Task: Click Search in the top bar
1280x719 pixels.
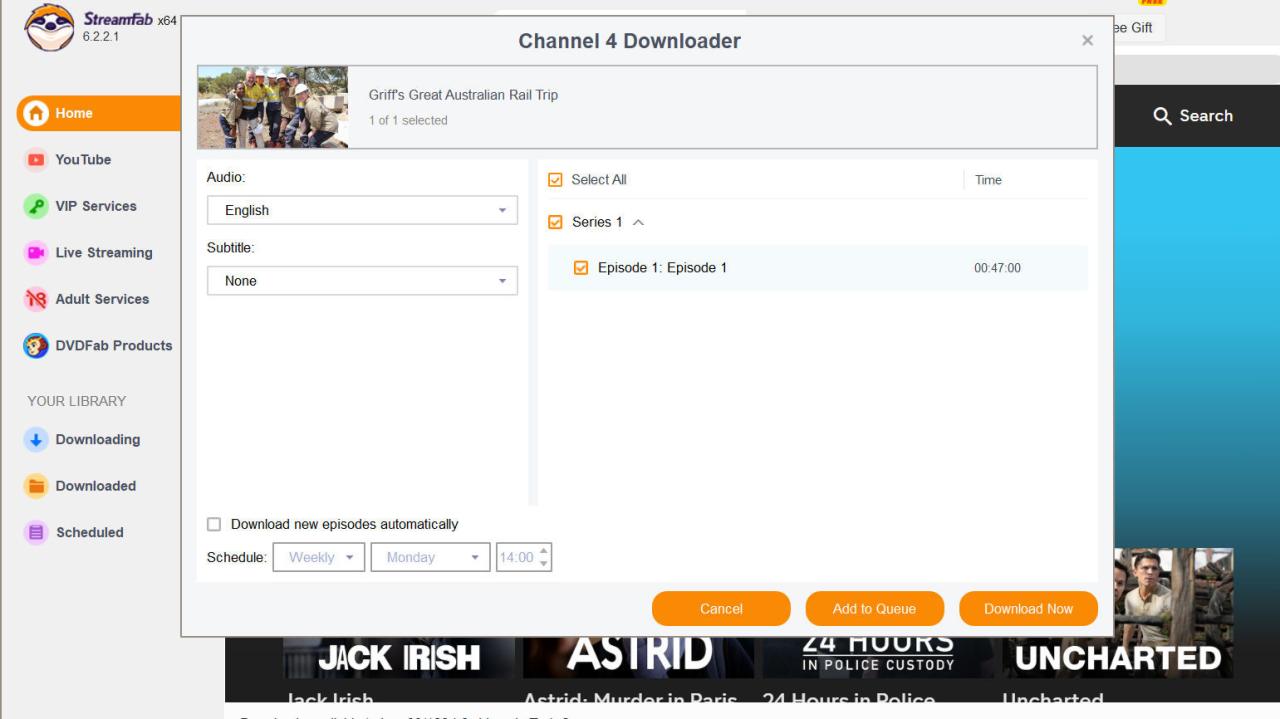Action: pos(1193,116)
